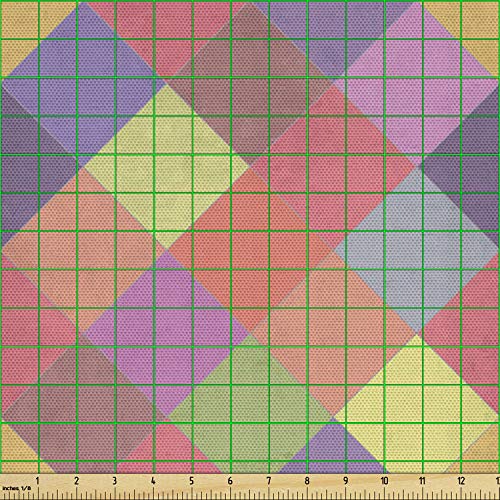Select the olive green diamond at bottom

[250, 417]
